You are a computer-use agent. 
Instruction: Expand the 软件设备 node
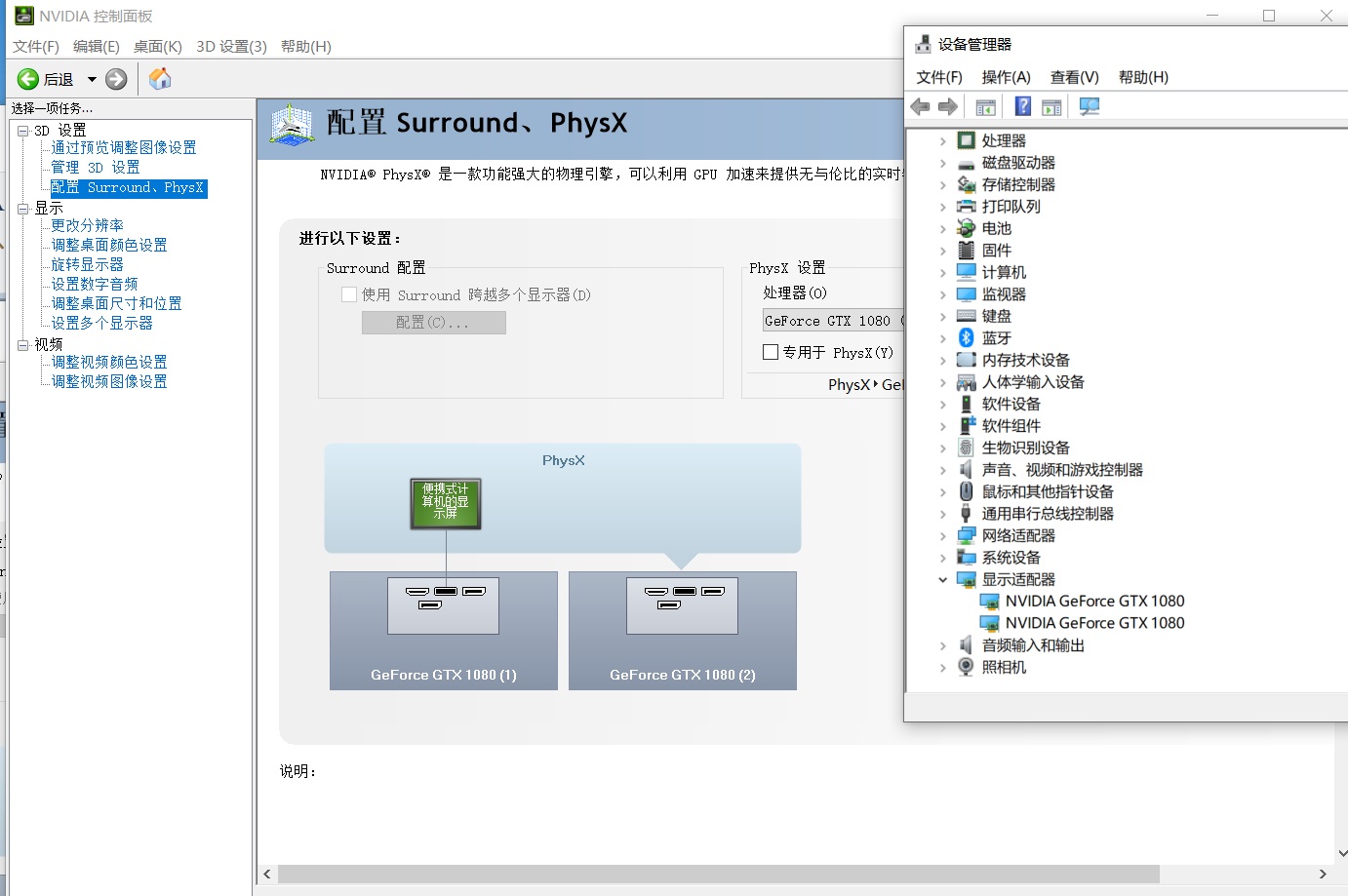[x=942, y=405]
